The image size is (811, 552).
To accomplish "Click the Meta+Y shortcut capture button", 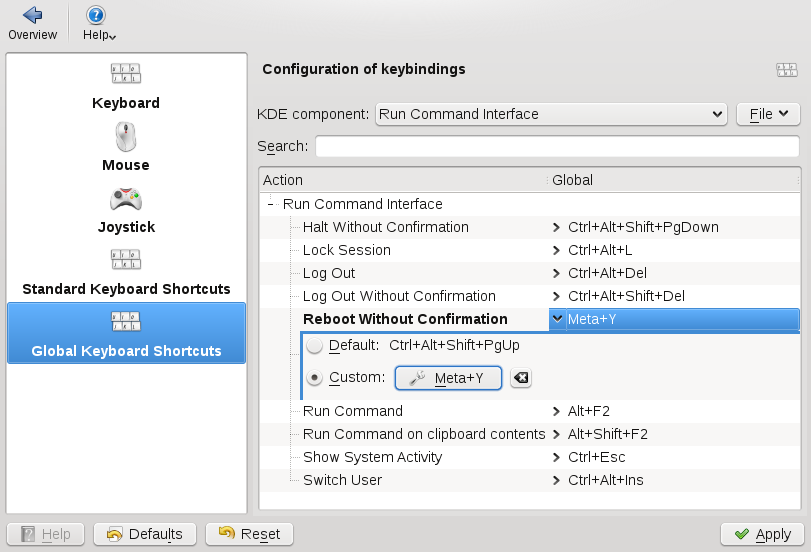I will [448, 378].
